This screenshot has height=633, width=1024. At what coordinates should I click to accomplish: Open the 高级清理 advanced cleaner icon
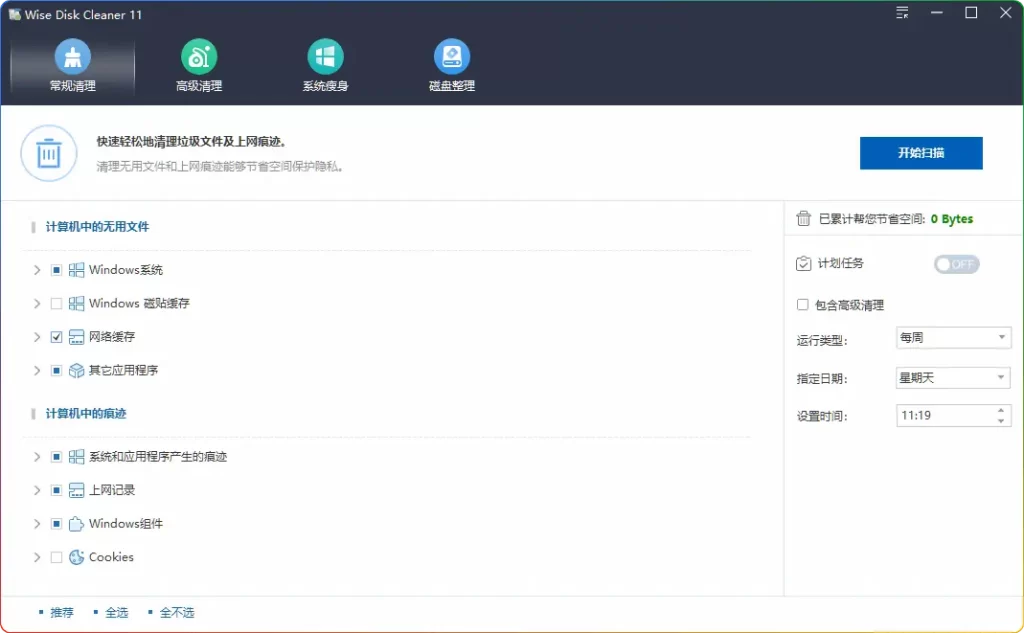click(199, 57)
